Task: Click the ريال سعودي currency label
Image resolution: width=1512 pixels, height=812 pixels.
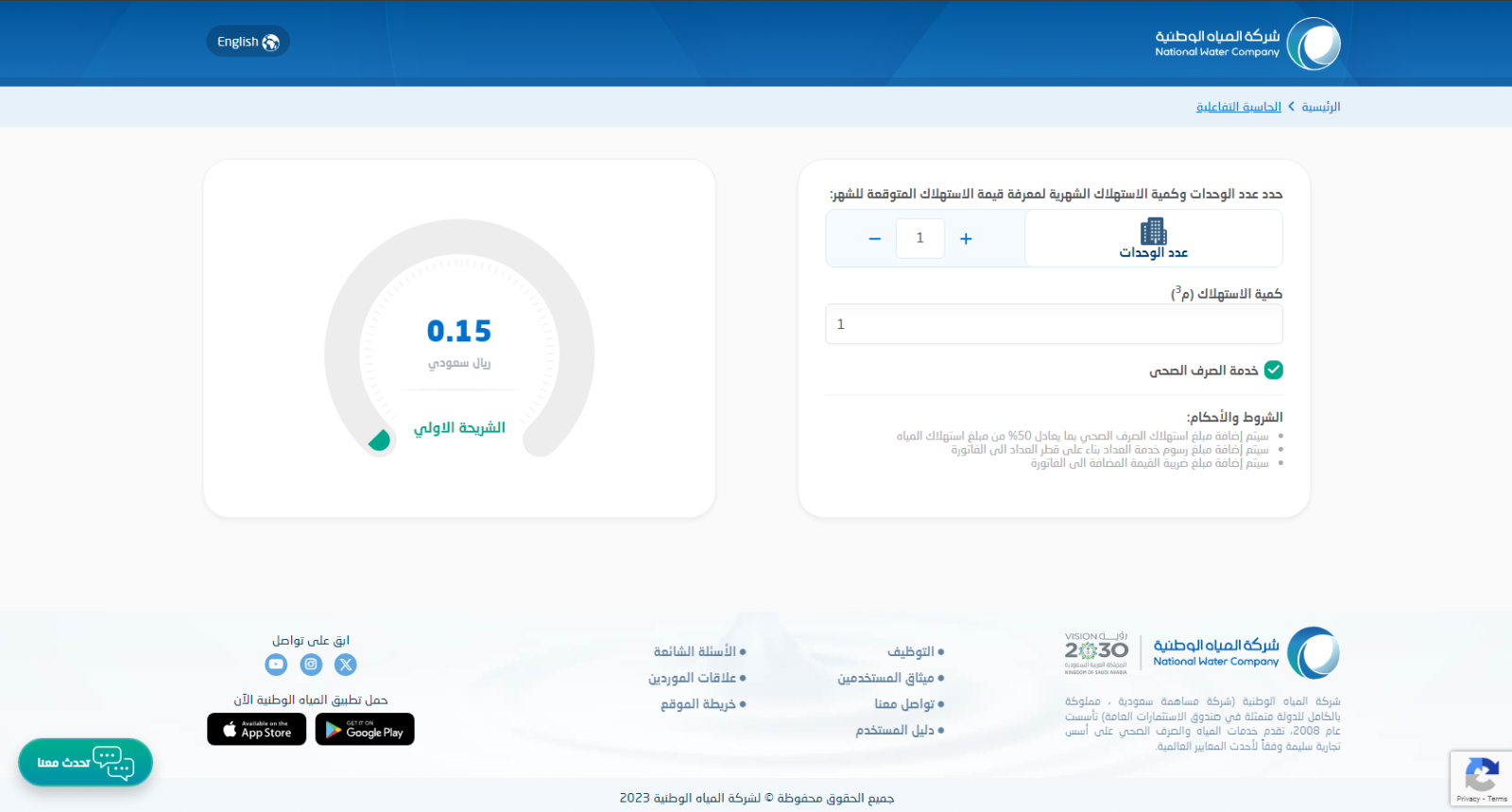Action: (459, 363)
